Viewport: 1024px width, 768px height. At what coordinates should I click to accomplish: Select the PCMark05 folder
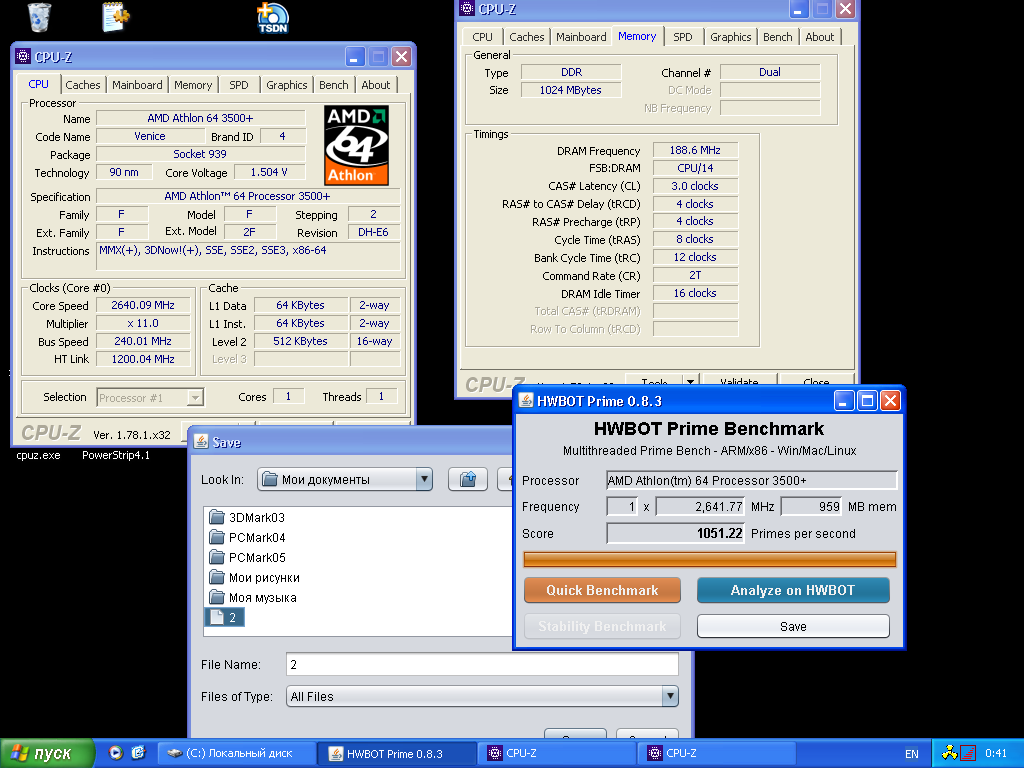click(x=247, y=558)
